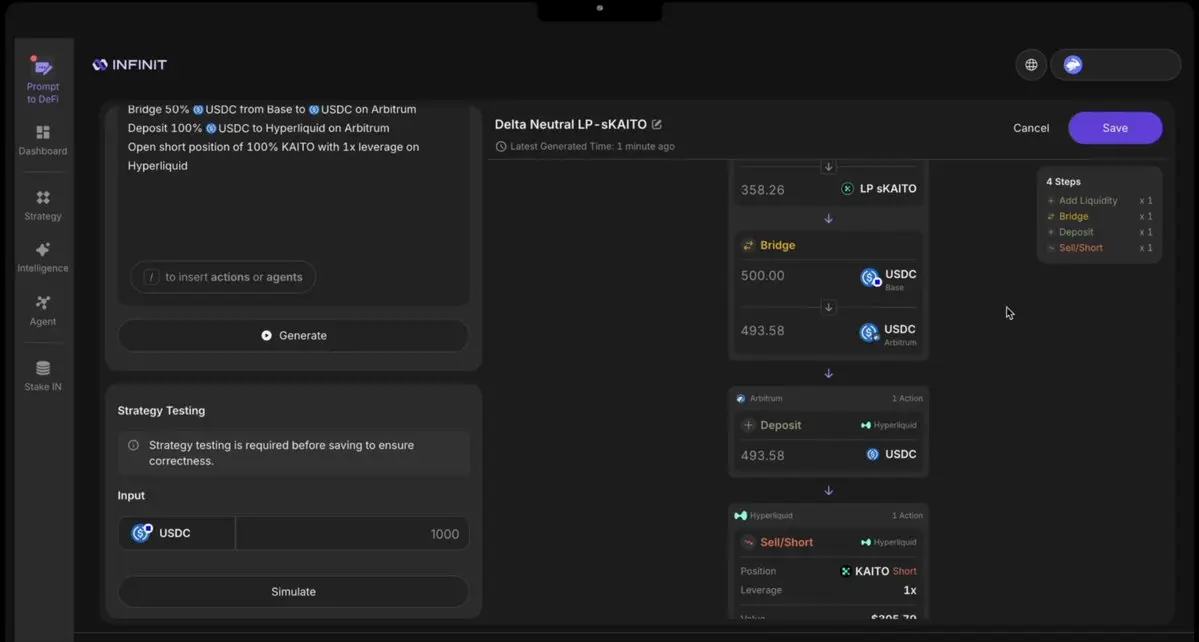Click the USDC amount input field

click(x=352, y=534)
